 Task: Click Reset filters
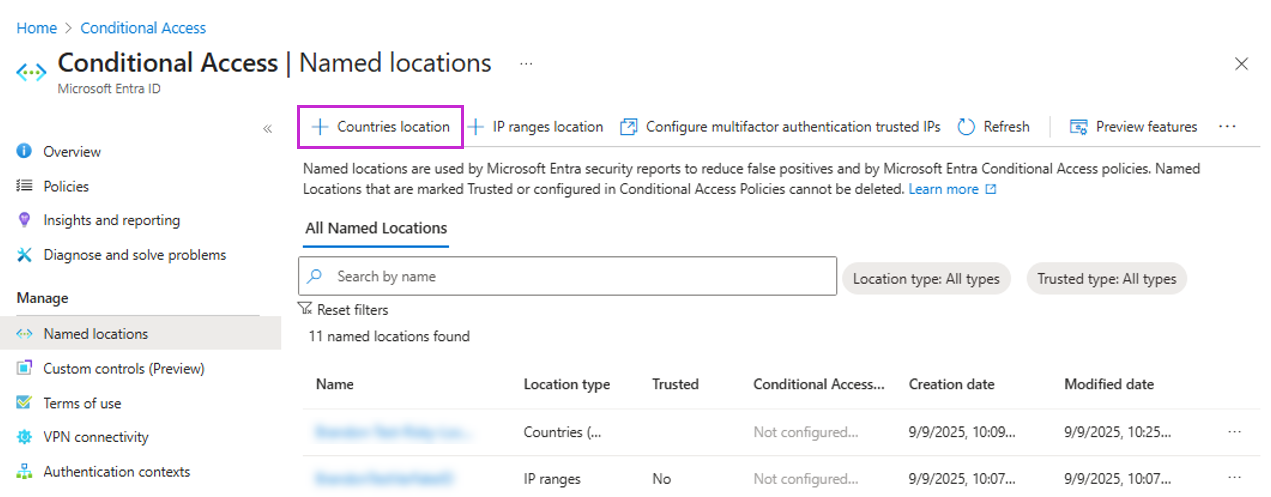353,310
